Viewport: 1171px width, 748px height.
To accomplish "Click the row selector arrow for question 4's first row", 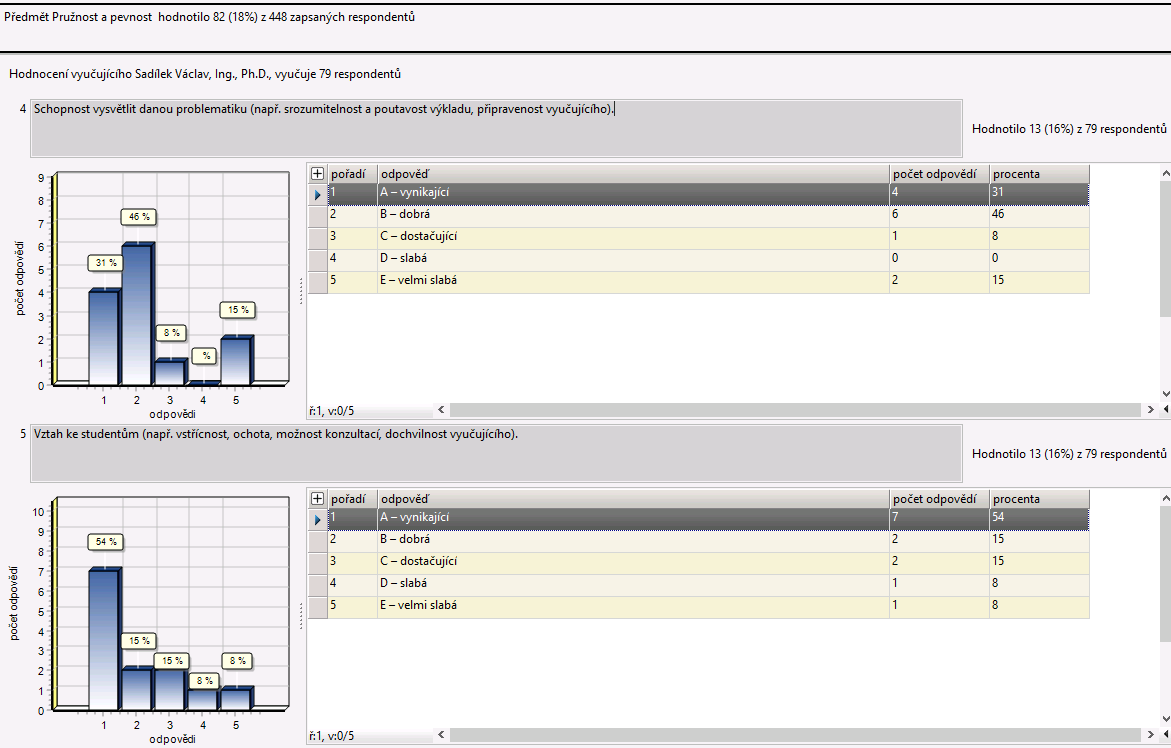I will pyautogui.click(x=318, y=194).
